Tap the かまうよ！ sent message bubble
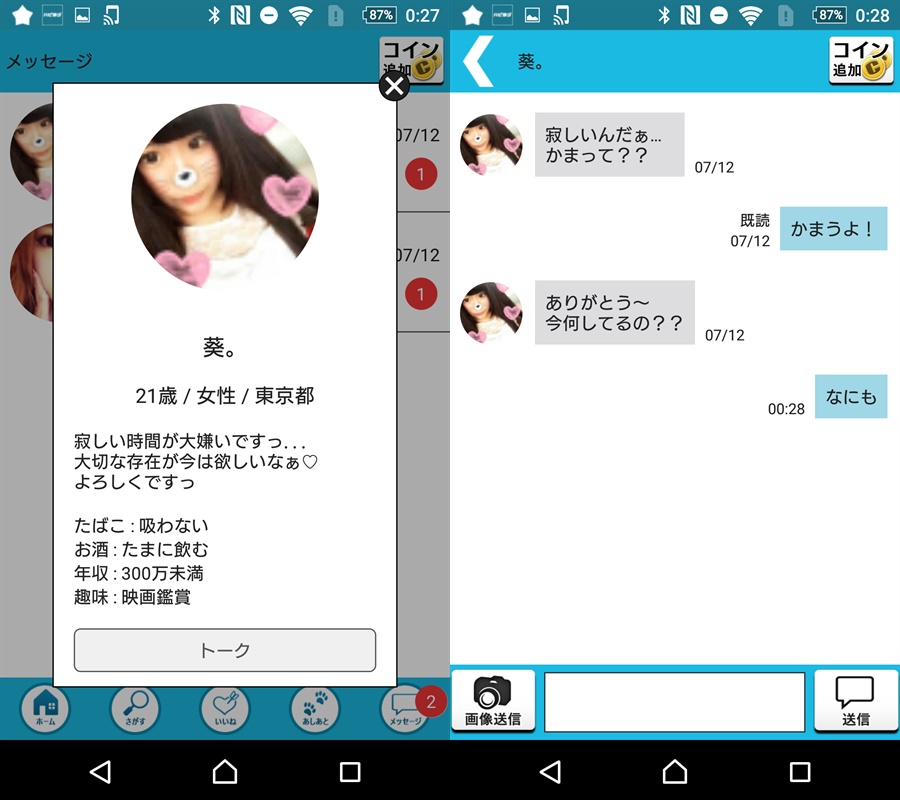 (833, 229)
